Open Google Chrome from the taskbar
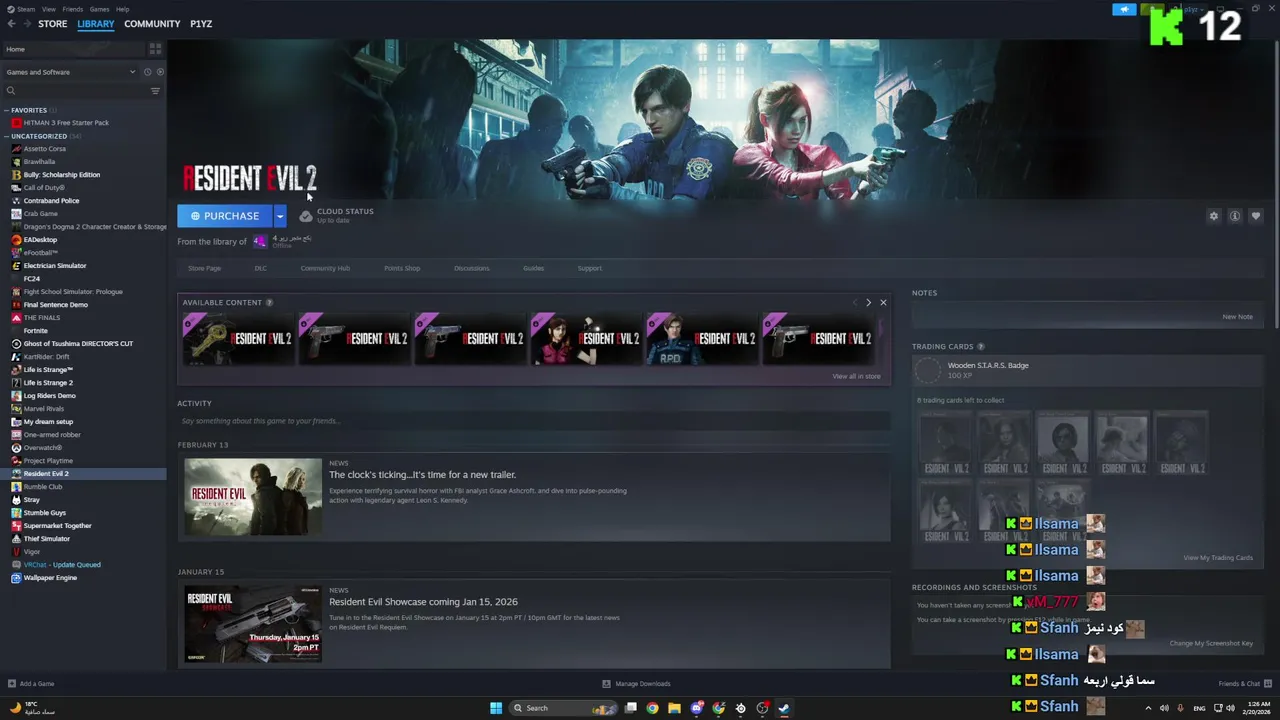Viewport: 1280px width, 720px height. coord(652,708)
